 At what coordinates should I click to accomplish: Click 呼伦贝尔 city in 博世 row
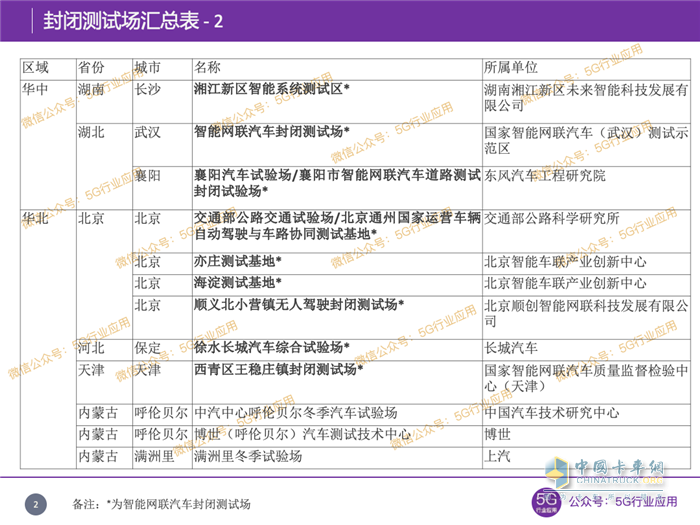tap(162, 436)
